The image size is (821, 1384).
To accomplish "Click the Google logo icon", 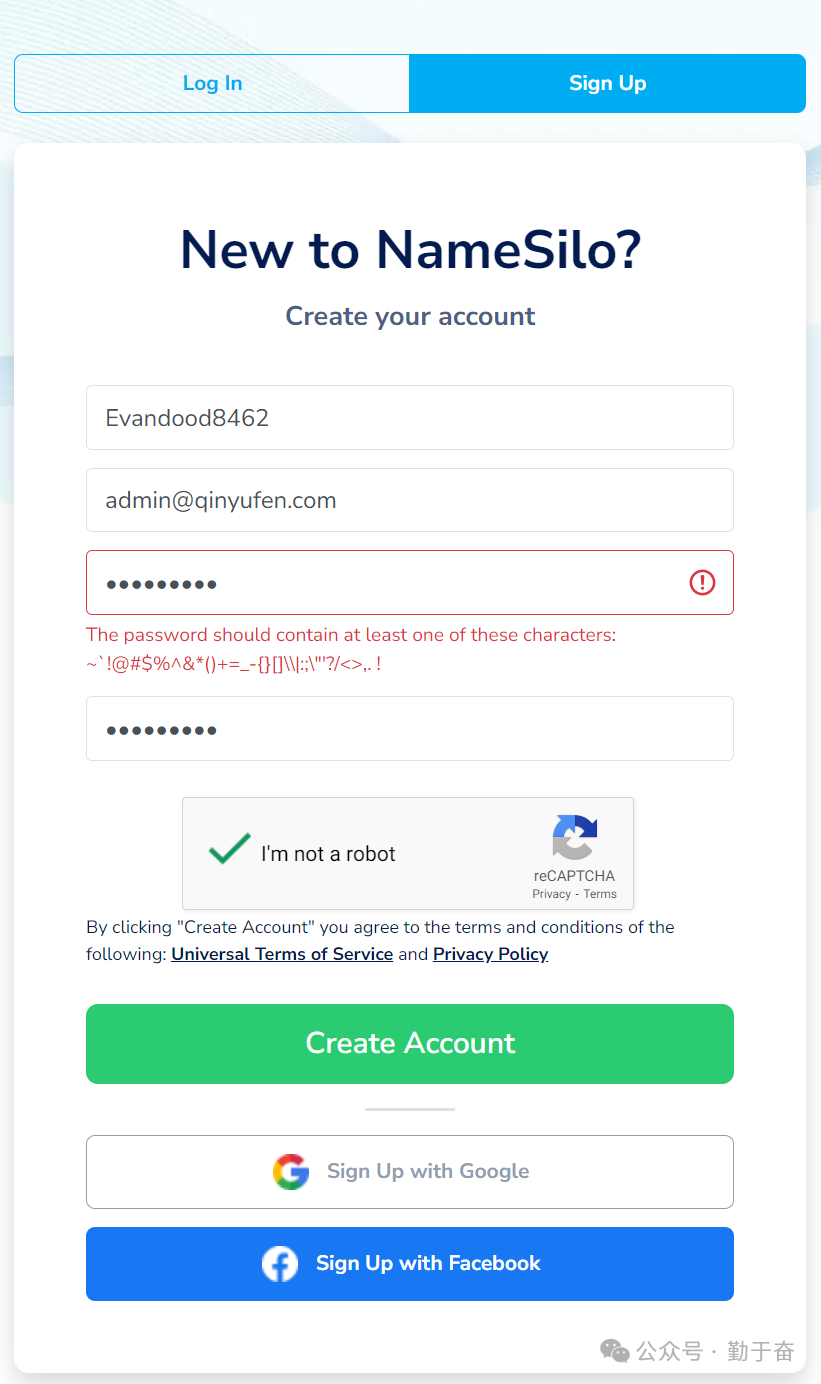I will [291, 1171].
